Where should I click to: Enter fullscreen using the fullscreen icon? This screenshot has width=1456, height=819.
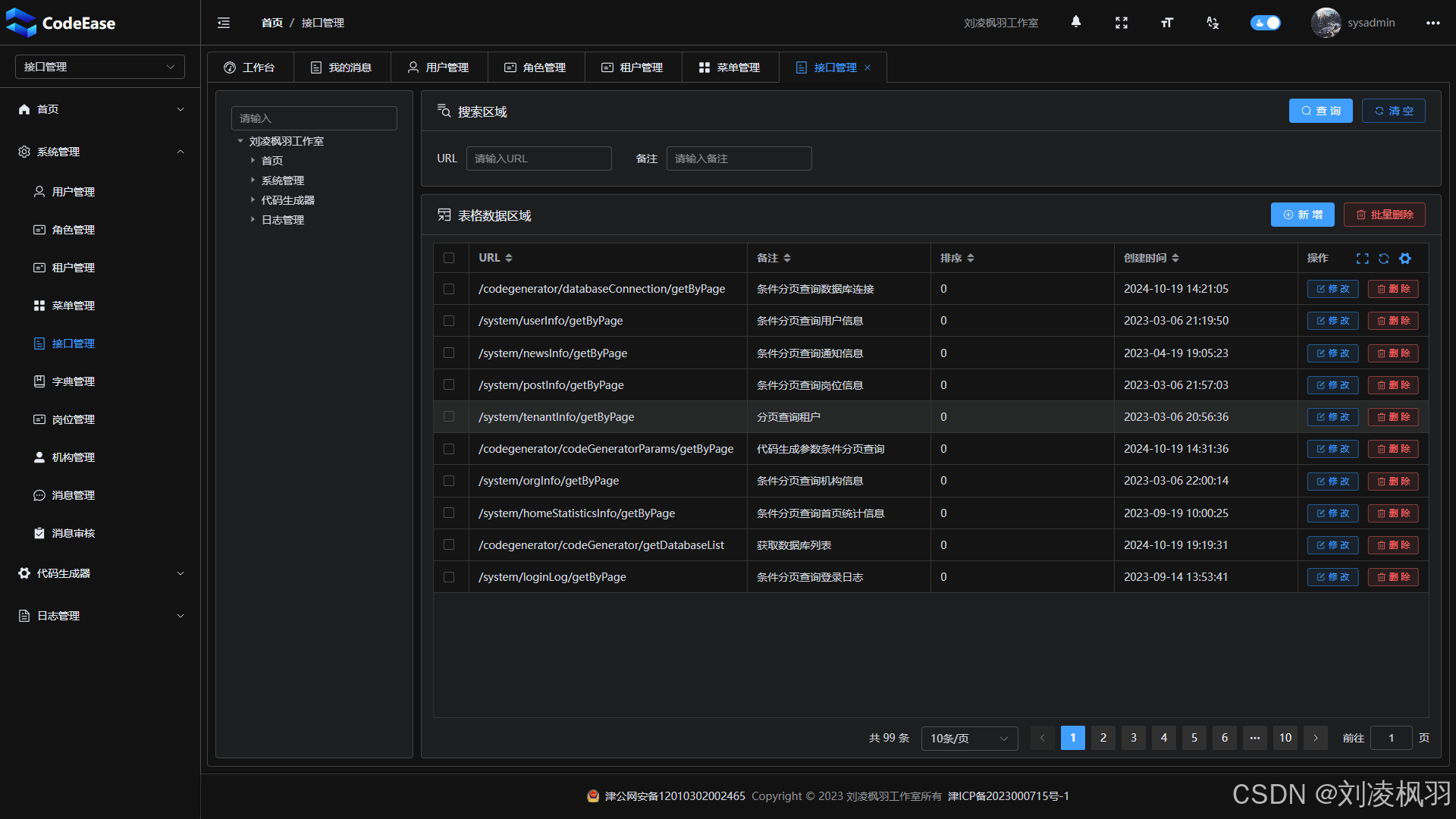[1122, 22]
